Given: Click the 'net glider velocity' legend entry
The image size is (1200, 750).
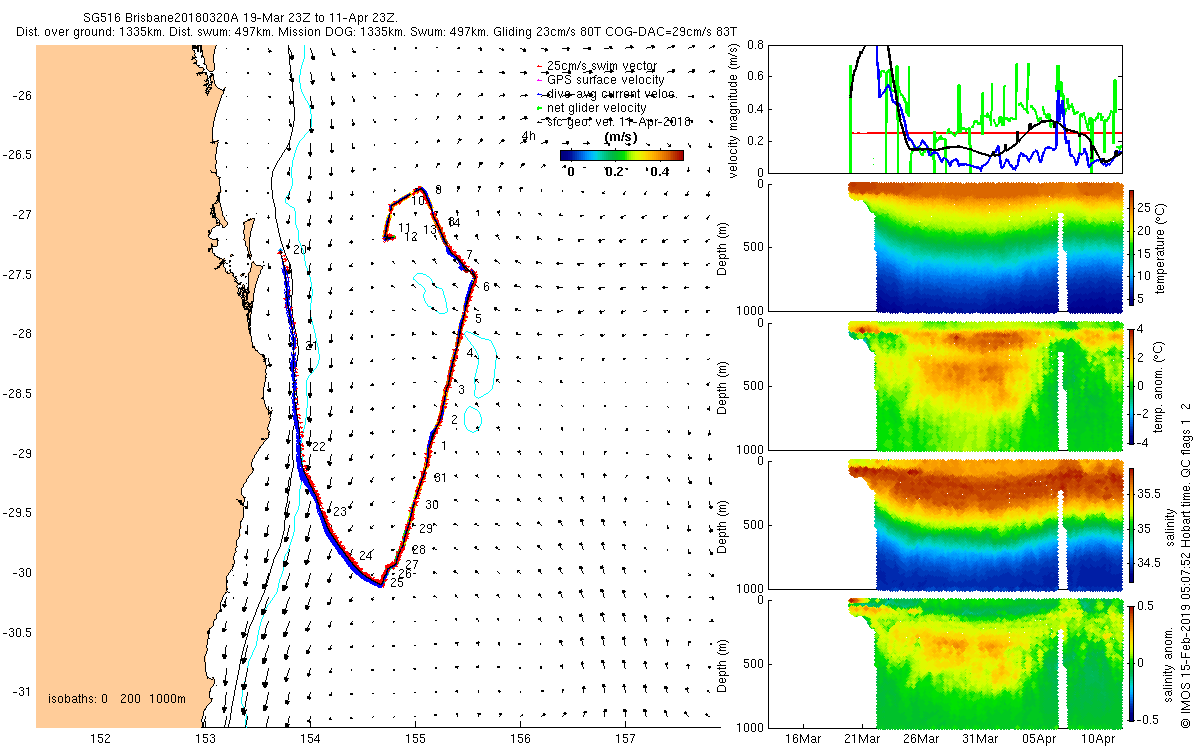Looking at the screenshot, I should point(597,107).
